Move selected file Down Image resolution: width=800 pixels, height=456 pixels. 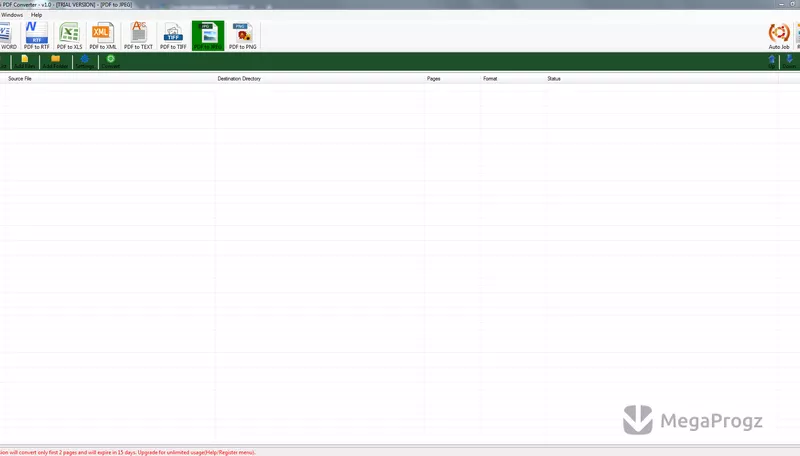click(x=789, y=62)
